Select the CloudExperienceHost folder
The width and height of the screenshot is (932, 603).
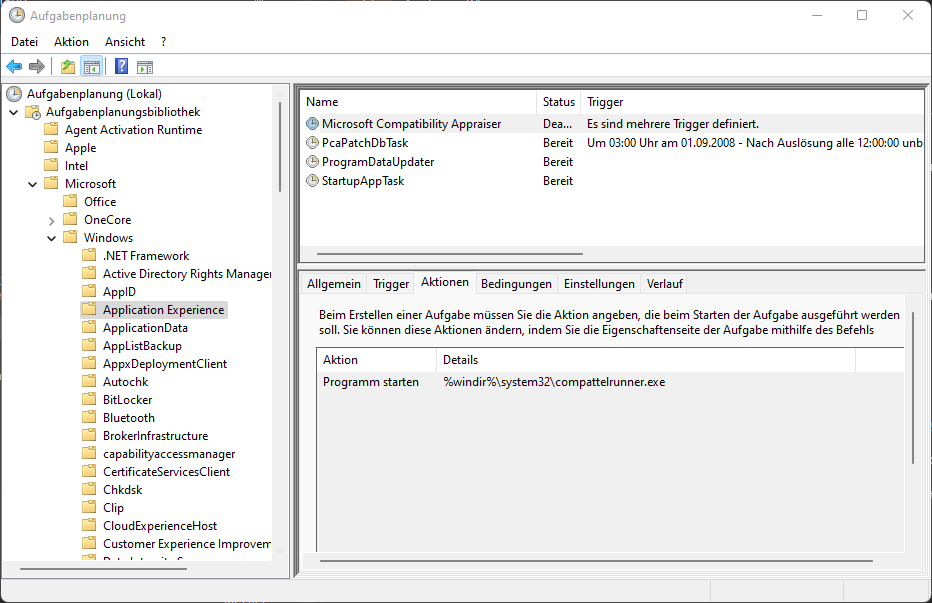[160, 526]
